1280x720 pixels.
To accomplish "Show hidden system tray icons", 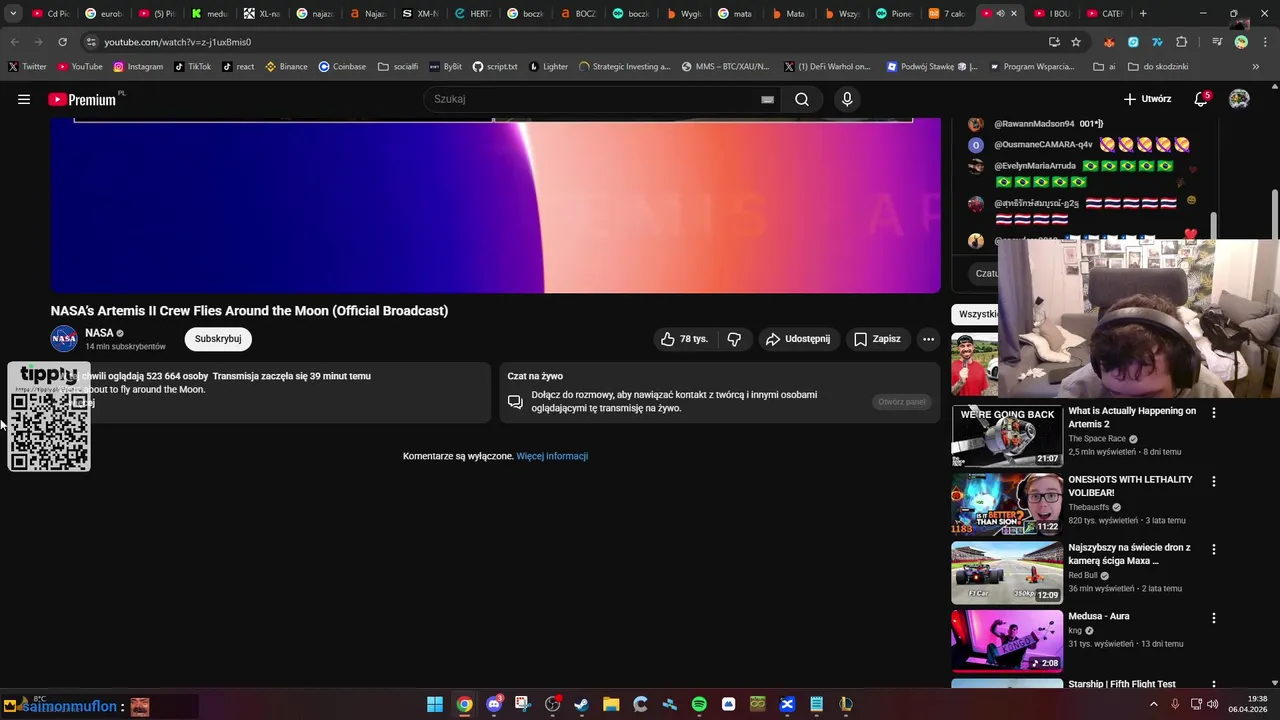I will coord(1153,704).
